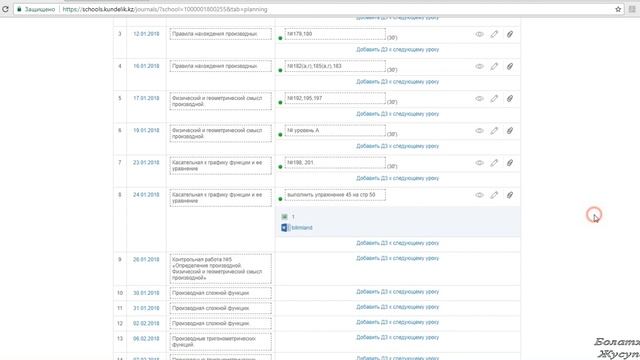Edit homework №192,195,197 with pencil
This screenshot has width=640, height=360.
pyautogui.click(x=494, y=99)
